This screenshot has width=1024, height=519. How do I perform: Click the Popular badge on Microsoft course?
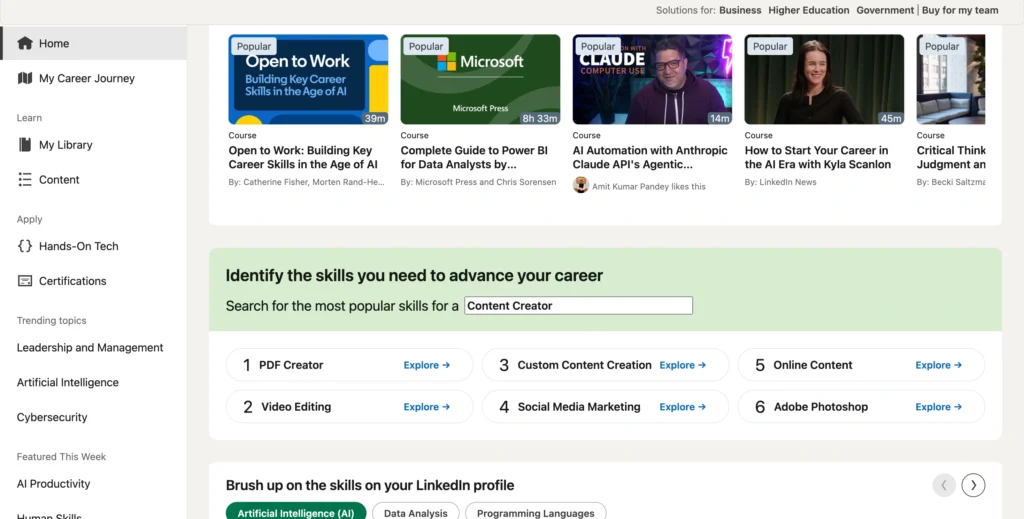[426, 46]
